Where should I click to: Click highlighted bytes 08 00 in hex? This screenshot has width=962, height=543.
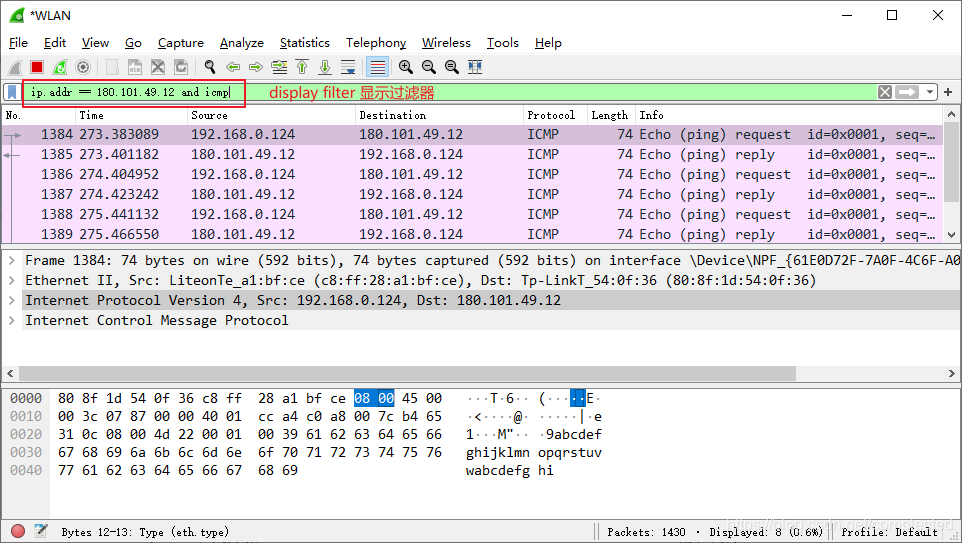[374, 398]
